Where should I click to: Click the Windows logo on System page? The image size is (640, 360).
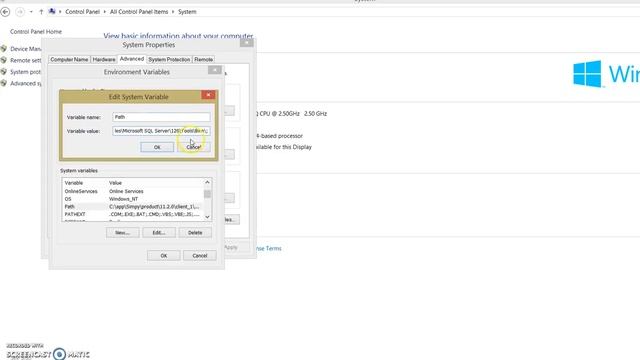click(x=587, y=74)
